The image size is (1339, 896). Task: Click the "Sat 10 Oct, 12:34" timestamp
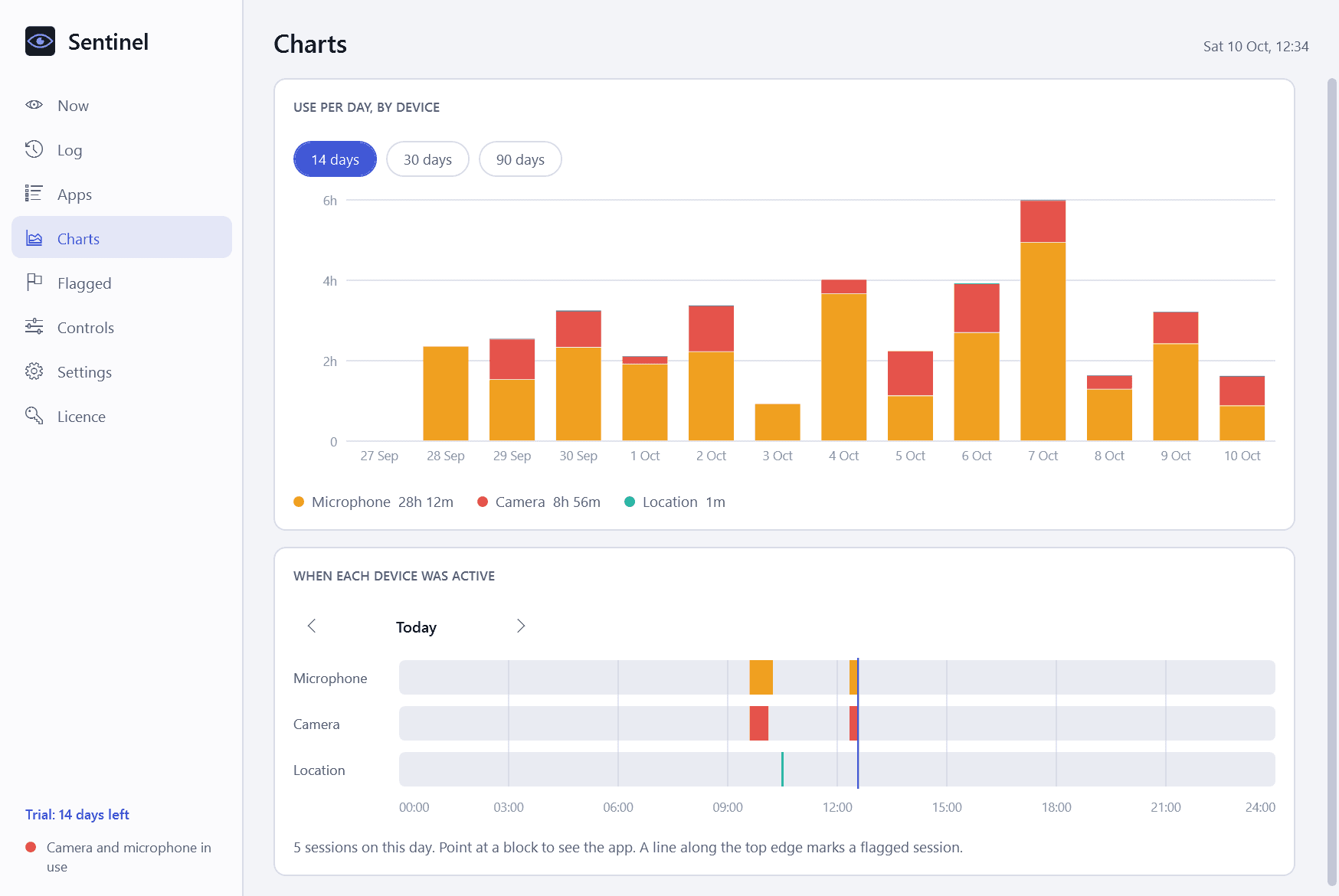(1256, 47)
